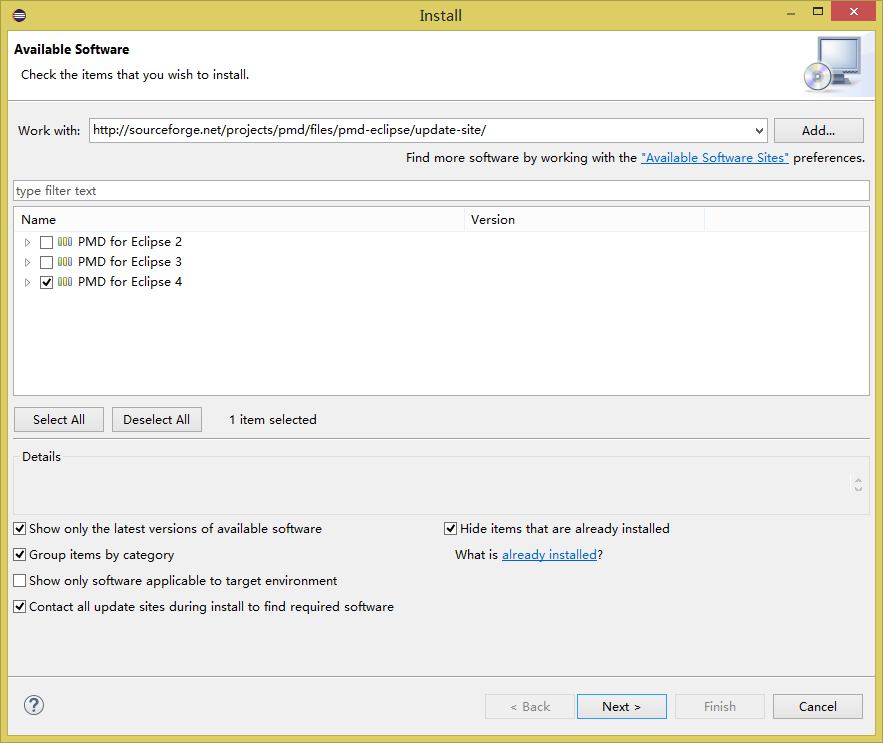
Task: Open help via the question mark icon
Action: pos(34,705)
